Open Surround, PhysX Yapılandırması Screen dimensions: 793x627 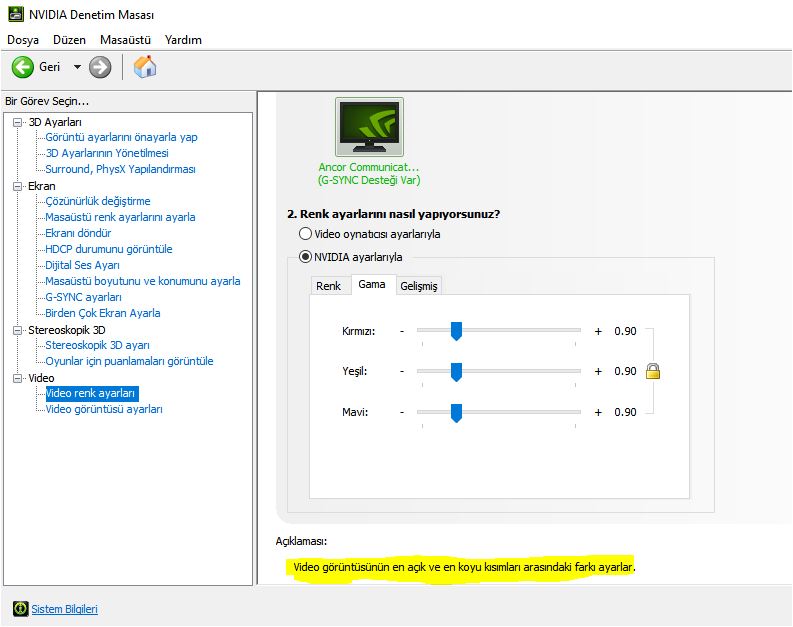coord(120,169)
